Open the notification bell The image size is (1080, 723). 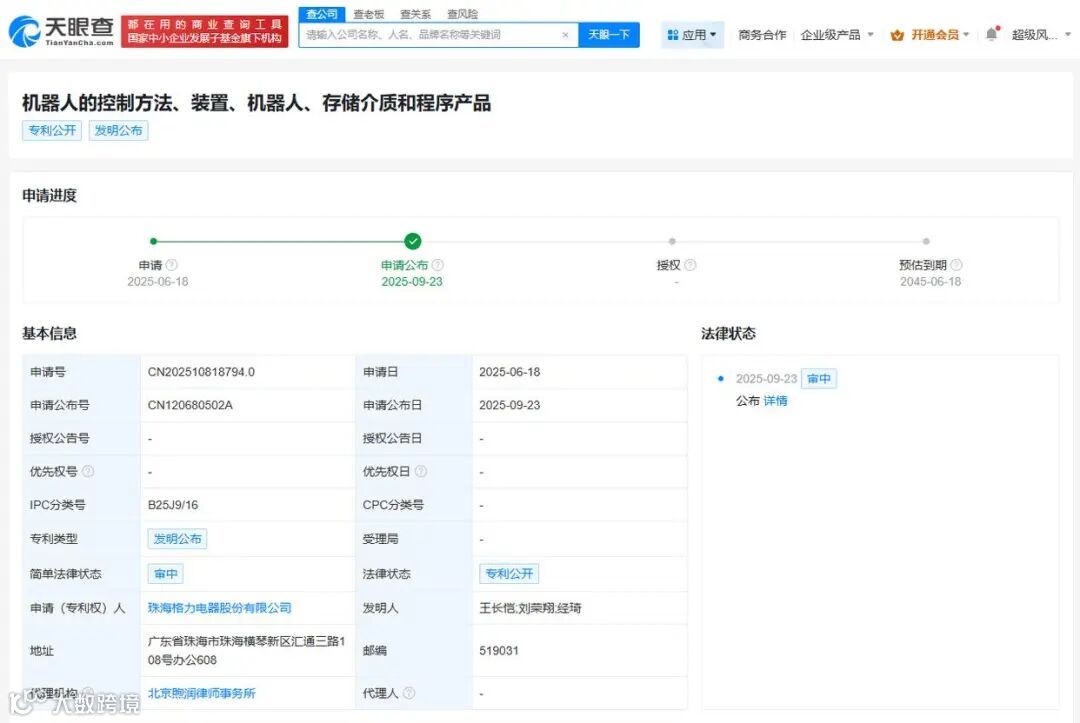[x=992, y=34]
